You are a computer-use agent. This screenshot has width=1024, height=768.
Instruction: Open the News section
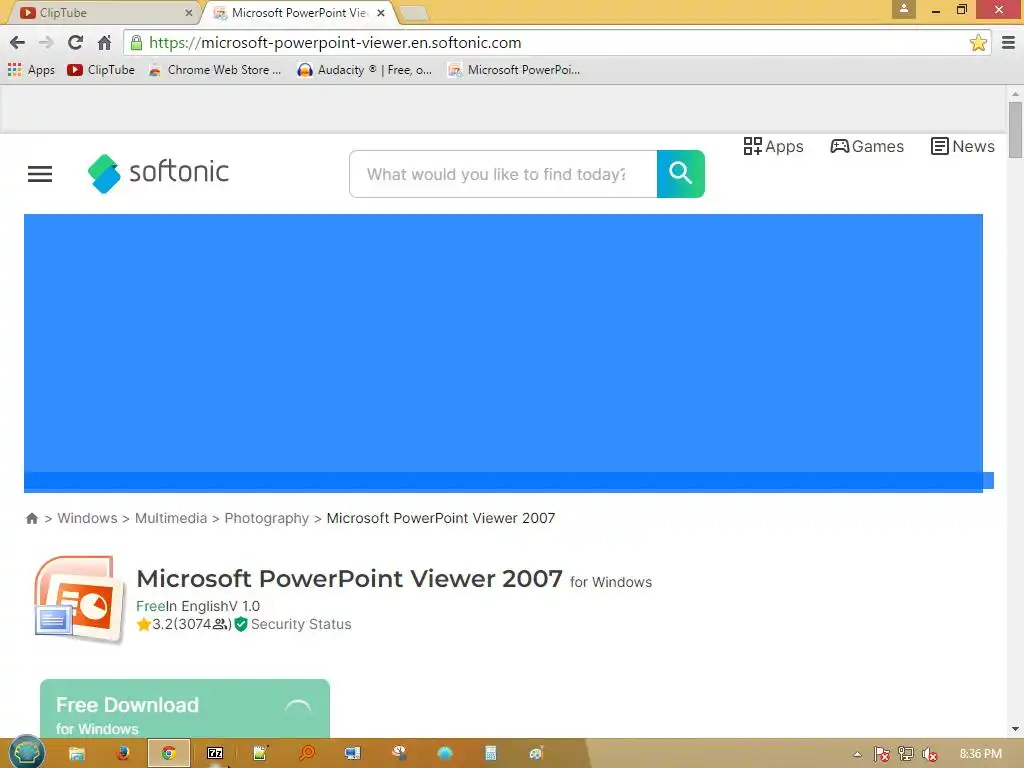click(x=963, y=146)
